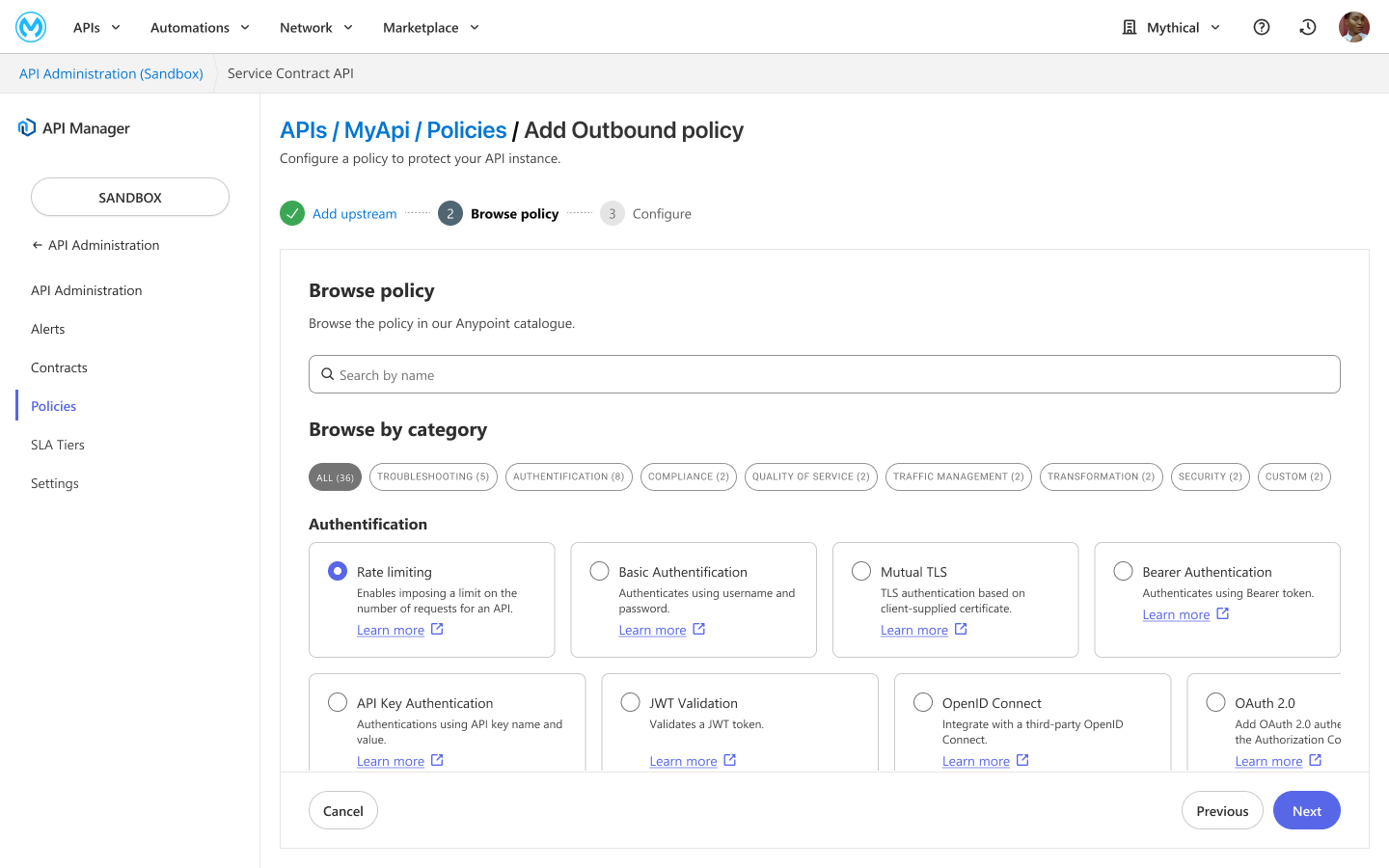This screenshot has height=868, width=1389.
Task: Open Rate limiting external link icon
Action: click(437, 629)
